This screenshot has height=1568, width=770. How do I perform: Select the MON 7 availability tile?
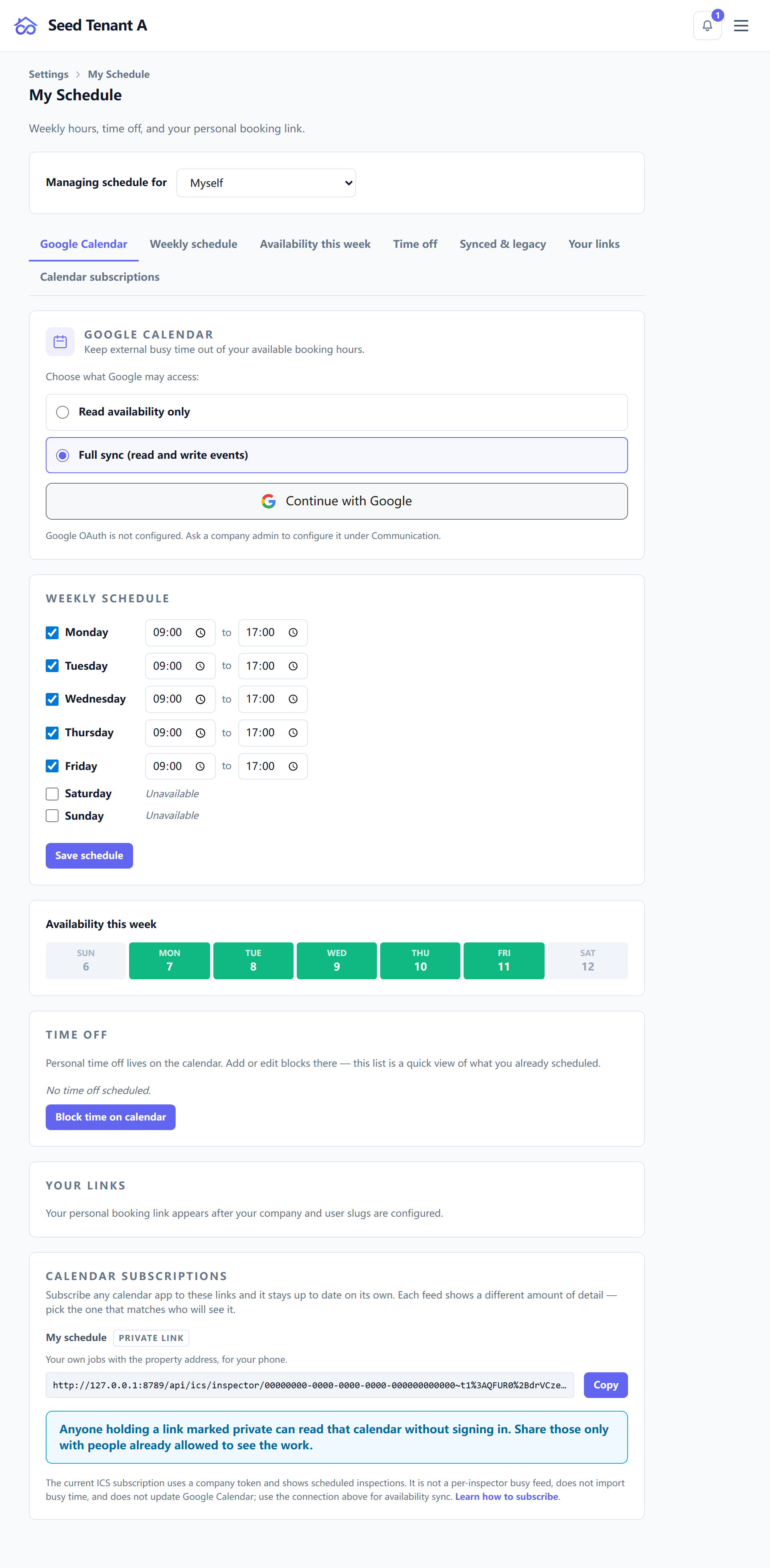pos(169,960)
